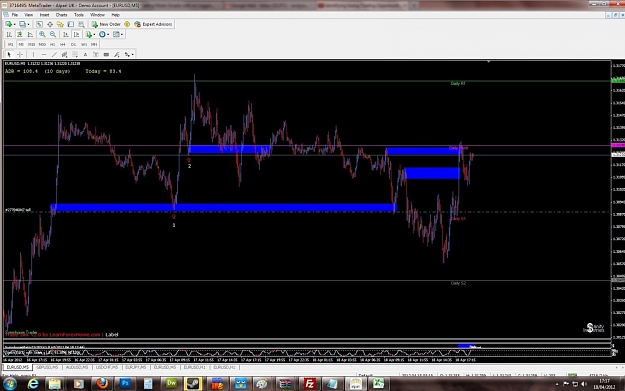Select the trendline drawing tool
Image resolution: width=625 pixels, height=391 pixels.
pos(54,54)
